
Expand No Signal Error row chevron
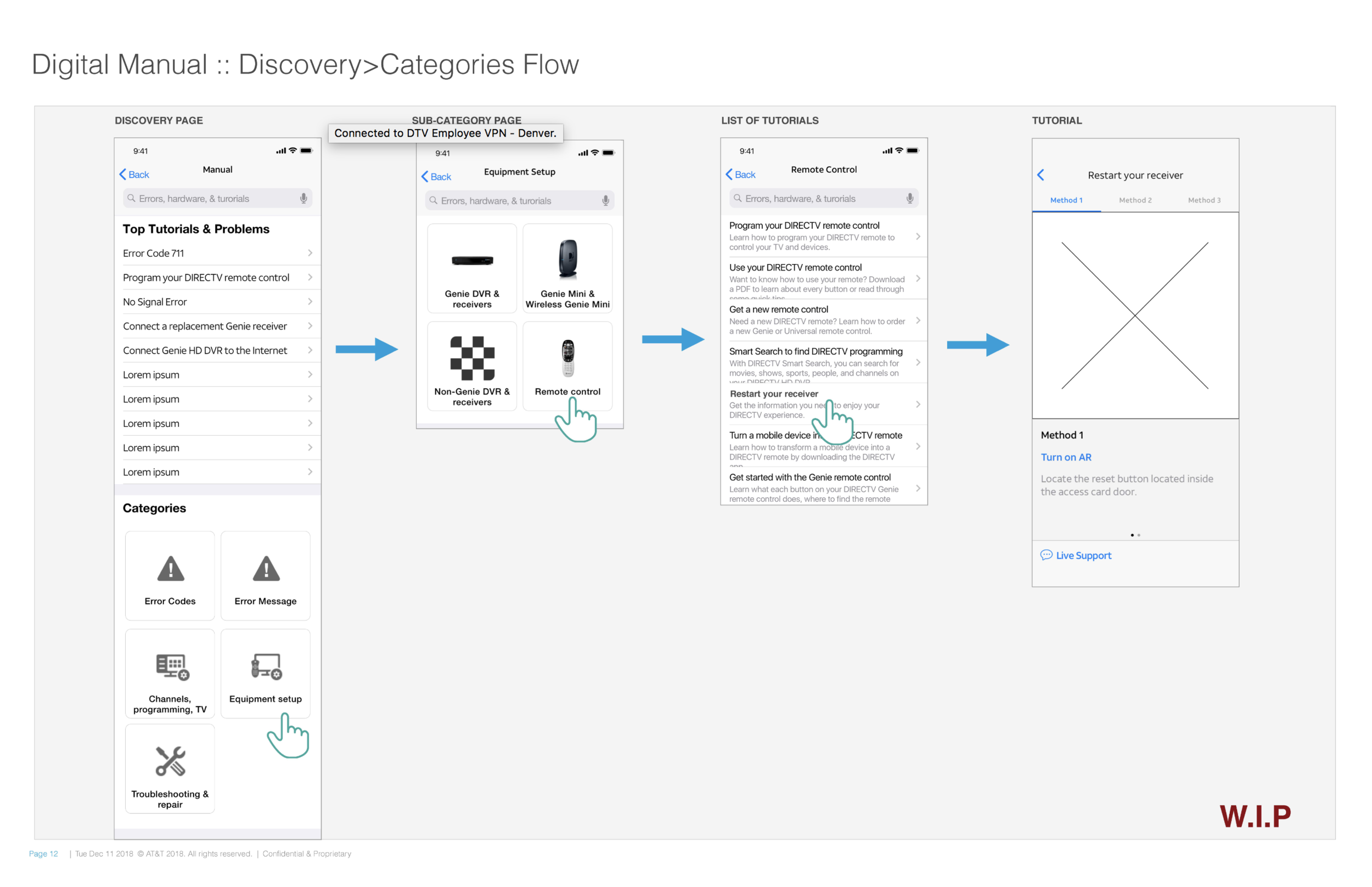(310, 302)
